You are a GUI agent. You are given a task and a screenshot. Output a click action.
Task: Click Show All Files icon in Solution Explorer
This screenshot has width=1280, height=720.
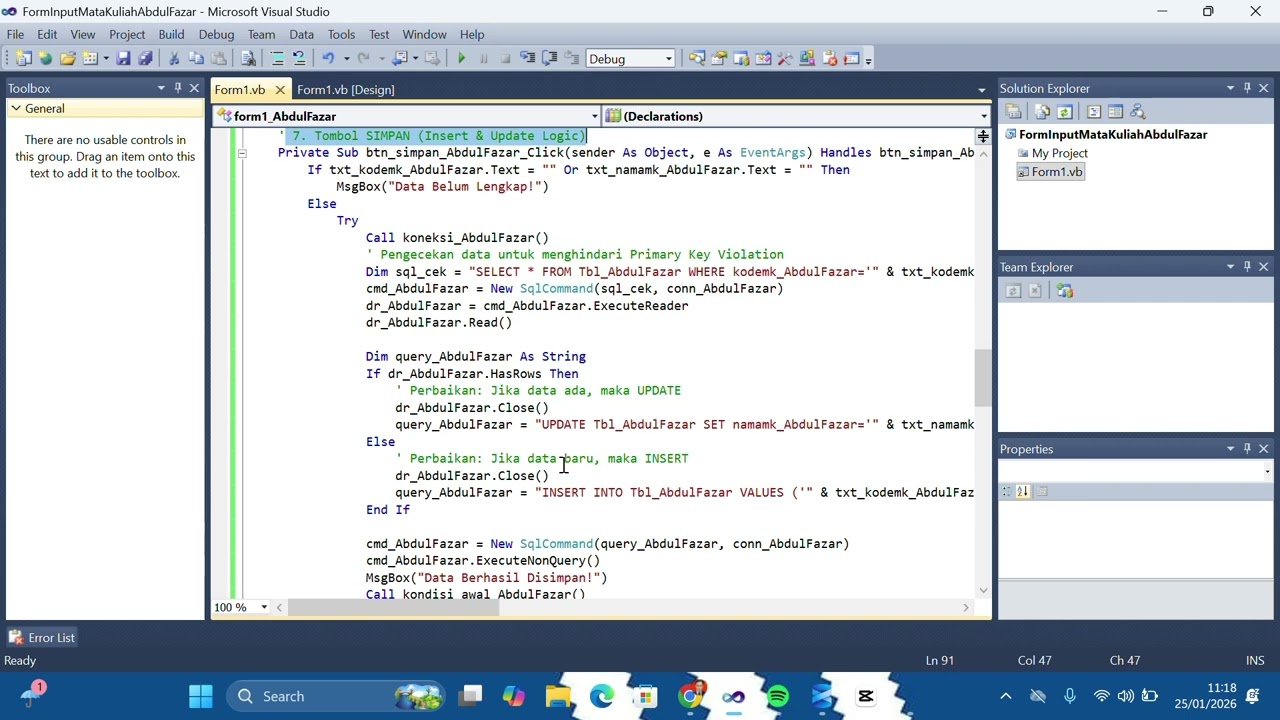pos(1042,112)
